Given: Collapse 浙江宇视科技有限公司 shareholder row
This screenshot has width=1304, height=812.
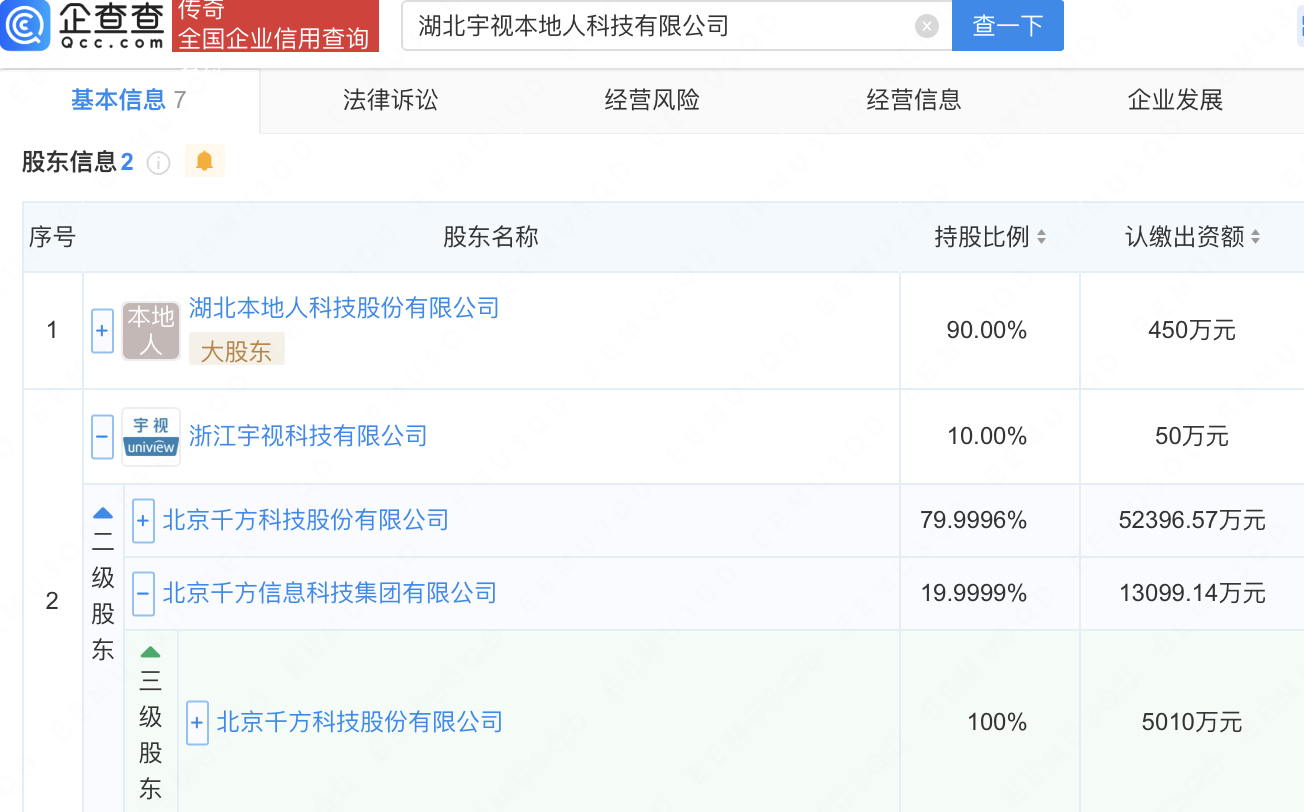Looking at the screenshot, I should click(x=102, y=437).
